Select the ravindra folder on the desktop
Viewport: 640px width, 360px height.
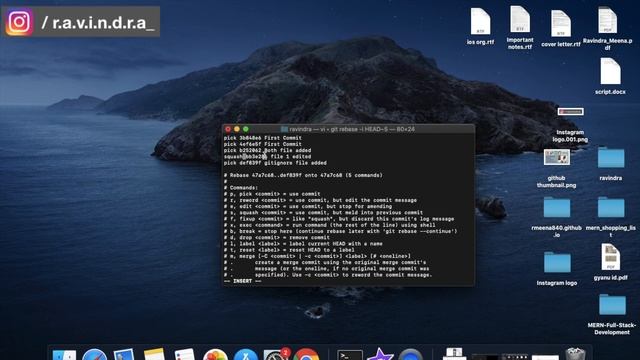[x=611, y=158]
